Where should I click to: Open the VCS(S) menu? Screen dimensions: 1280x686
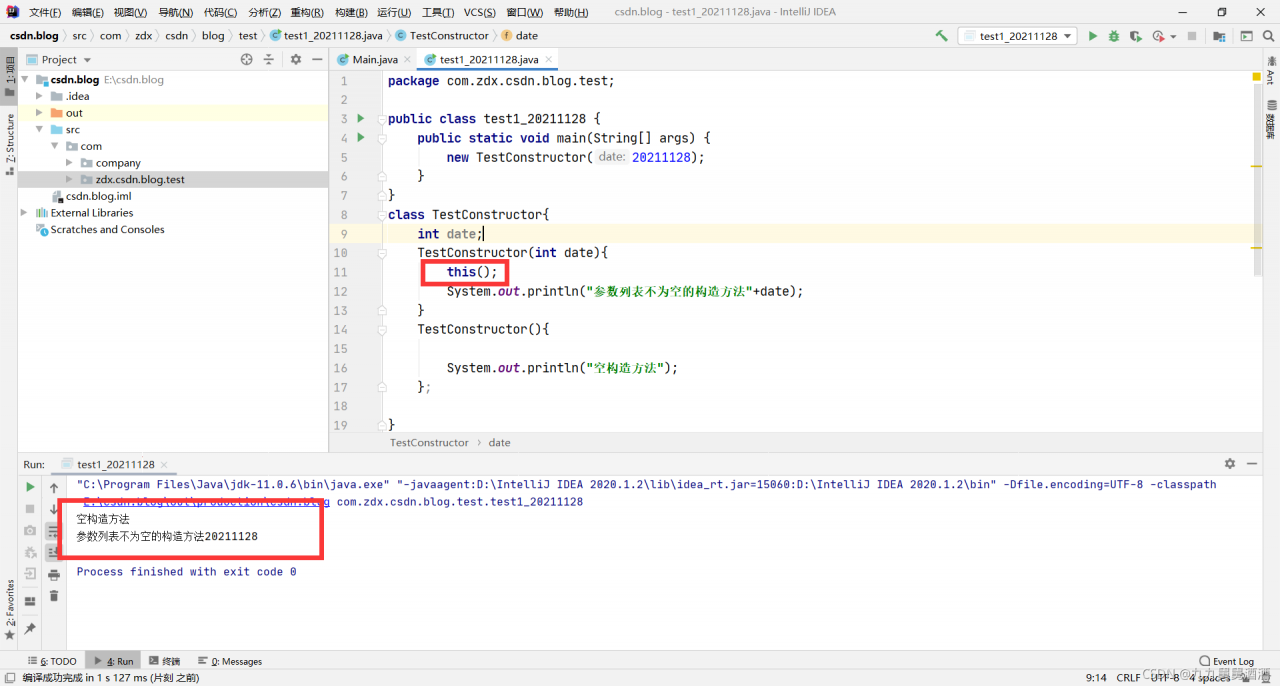pos(480,12)
